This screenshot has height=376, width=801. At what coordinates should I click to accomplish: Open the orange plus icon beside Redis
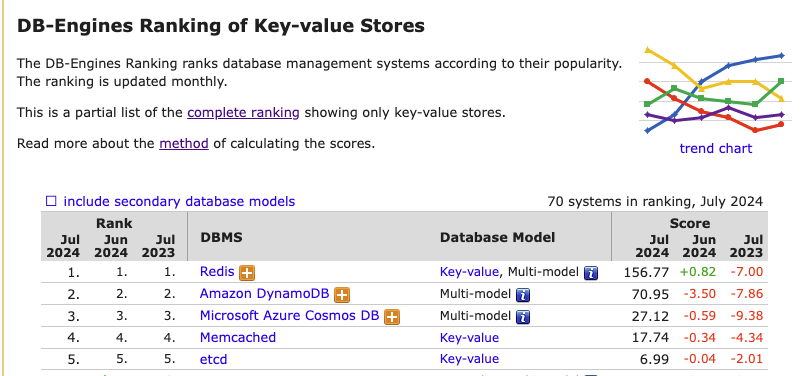point(247,273)
